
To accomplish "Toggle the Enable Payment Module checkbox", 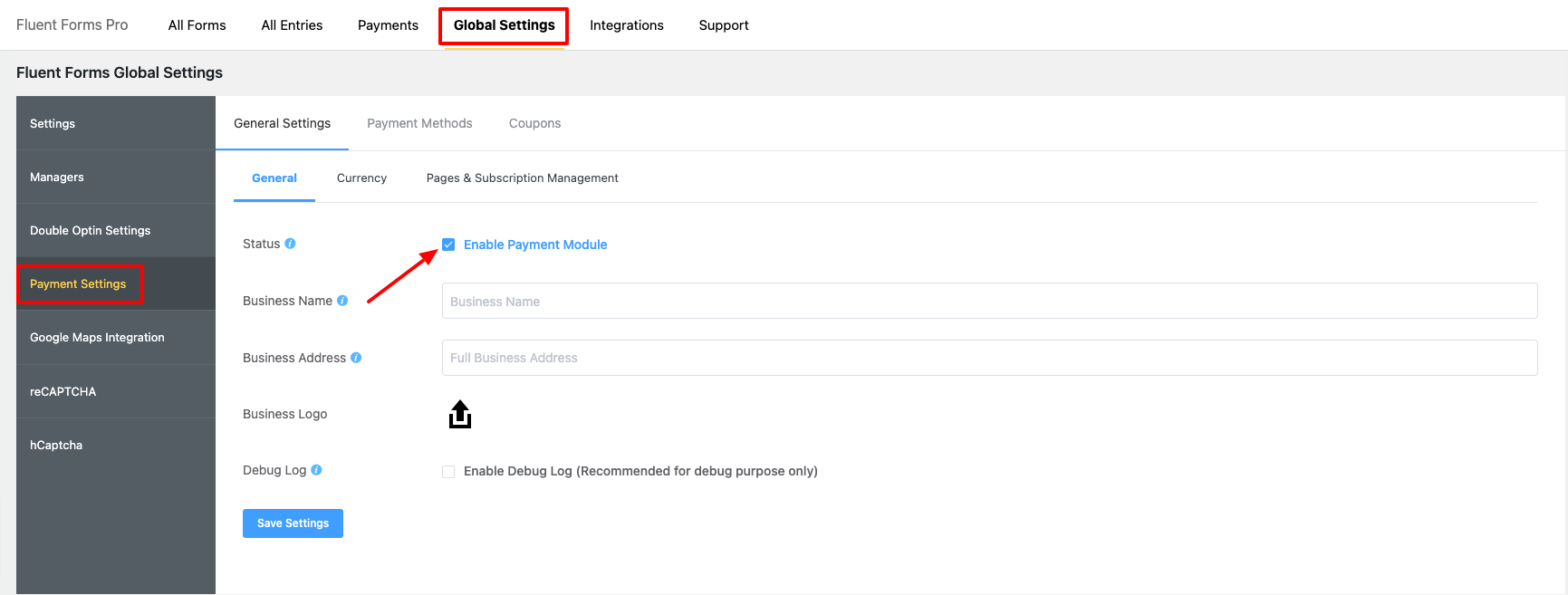I will (448, 245).
